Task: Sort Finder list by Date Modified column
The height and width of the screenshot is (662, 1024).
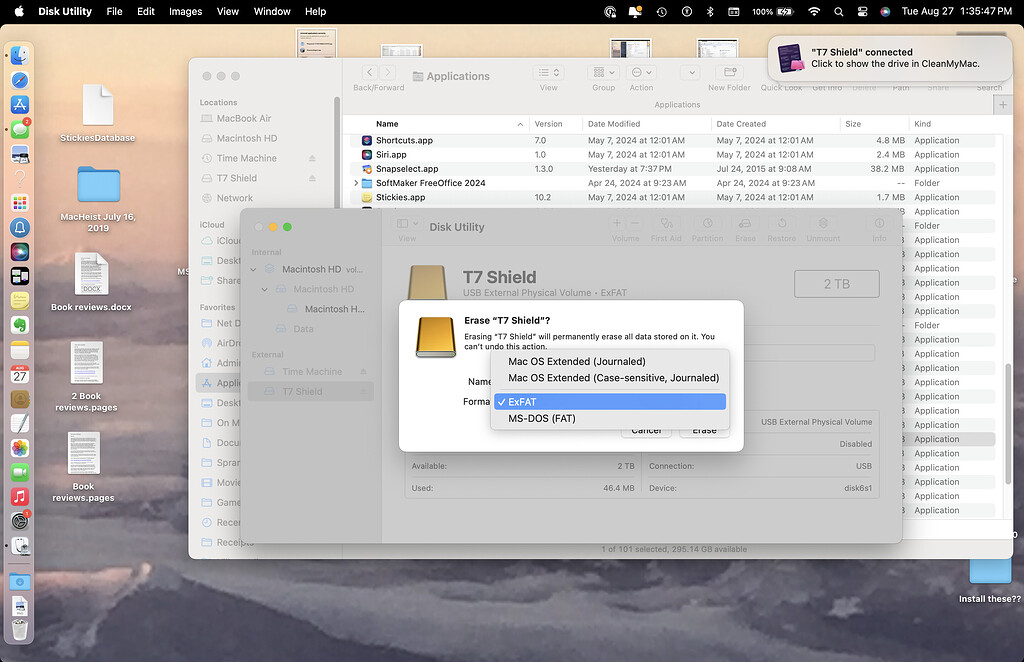Action: (614, 124)
